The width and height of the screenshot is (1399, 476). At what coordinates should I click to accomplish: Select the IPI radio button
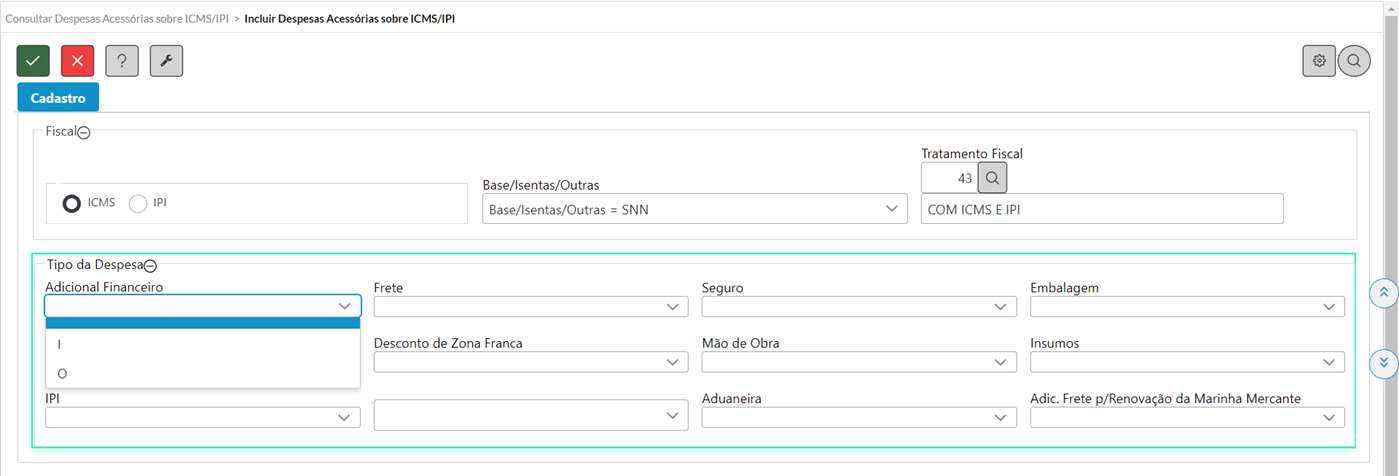(138, 203)
